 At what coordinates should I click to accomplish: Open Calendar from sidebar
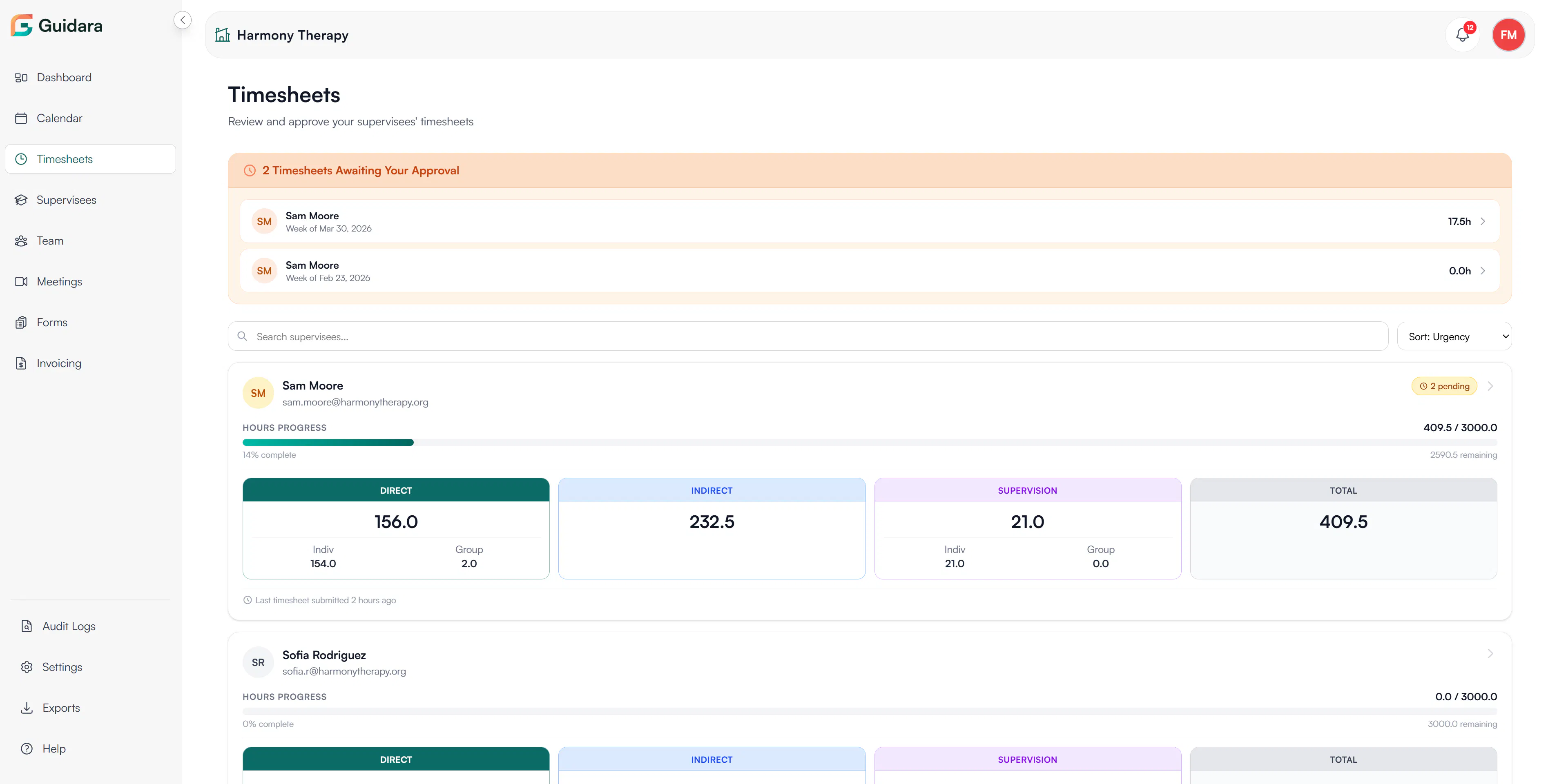pyautogui.click(x=91, y=118)
